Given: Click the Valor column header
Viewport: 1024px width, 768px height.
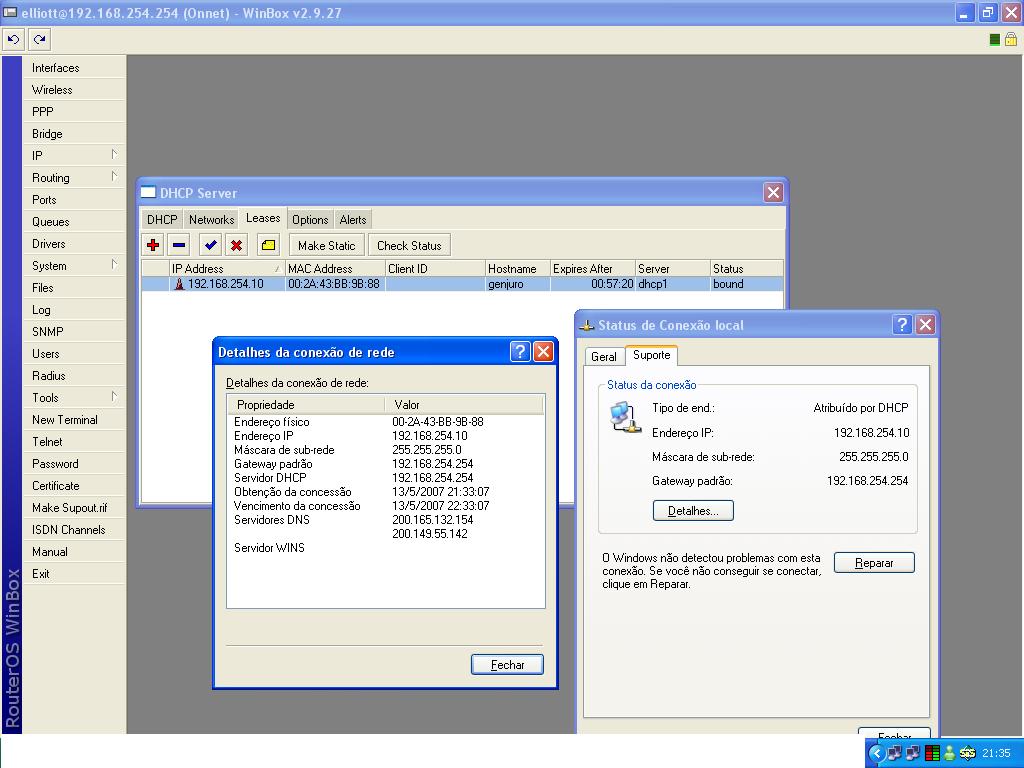Looking at the screenshot, I should 464,405.
